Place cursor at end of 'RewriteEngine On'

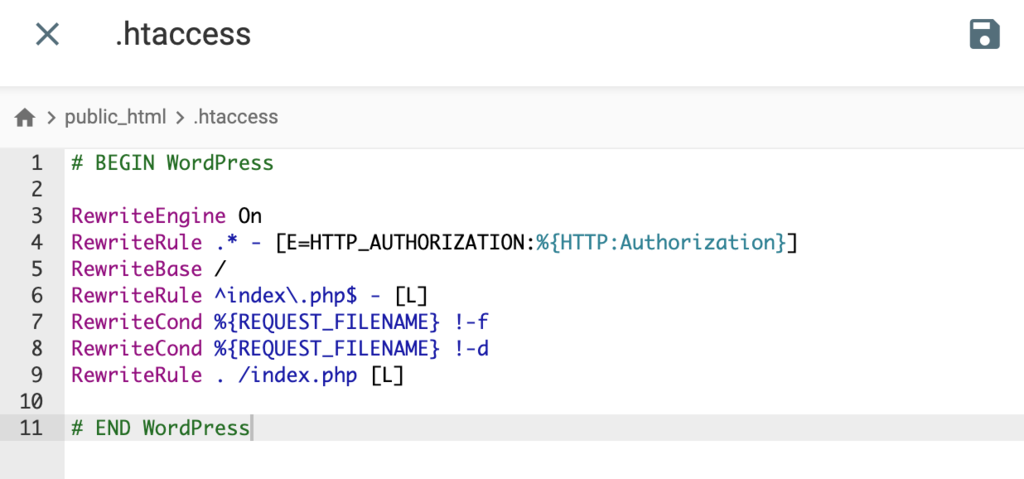click(x=262, y=216)
